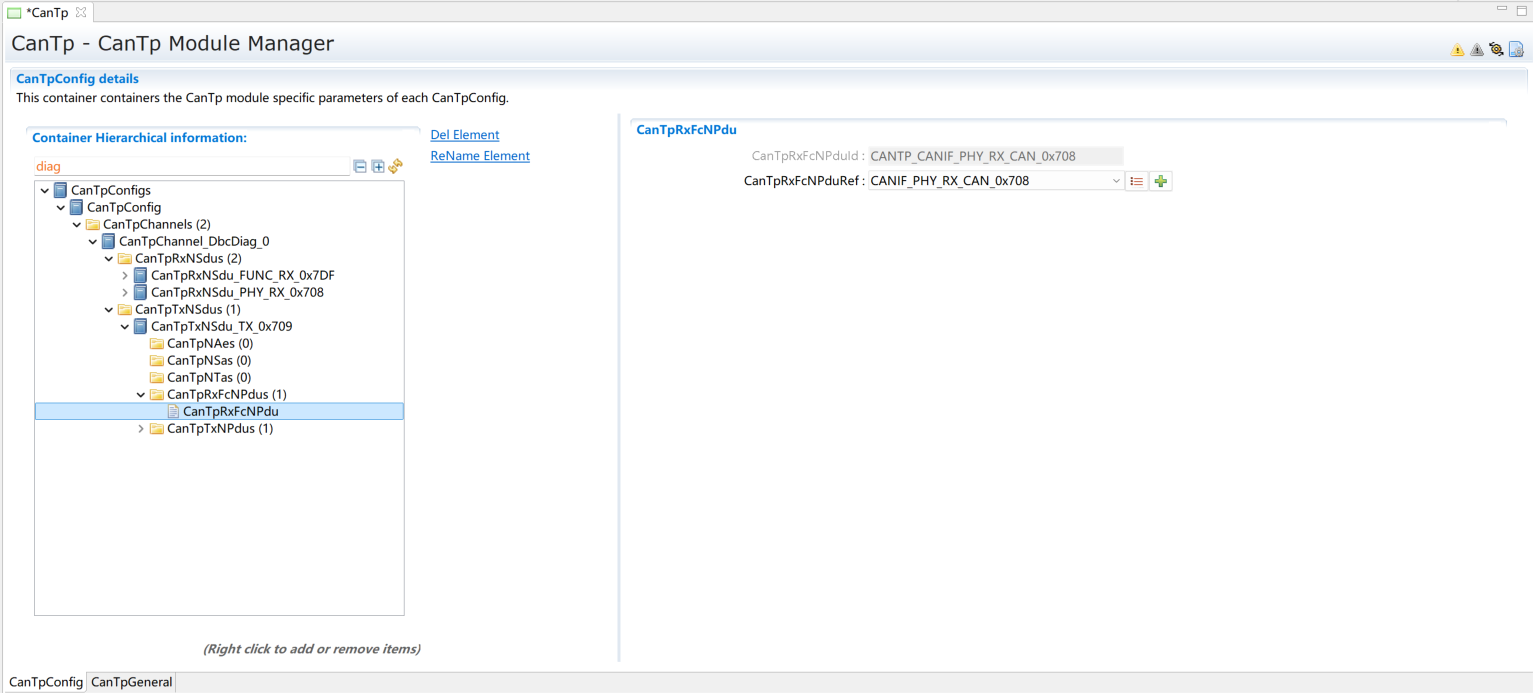Expand the CanTpRxNSdu_FUNC_RX_0x7DF node

click(125, 275)
